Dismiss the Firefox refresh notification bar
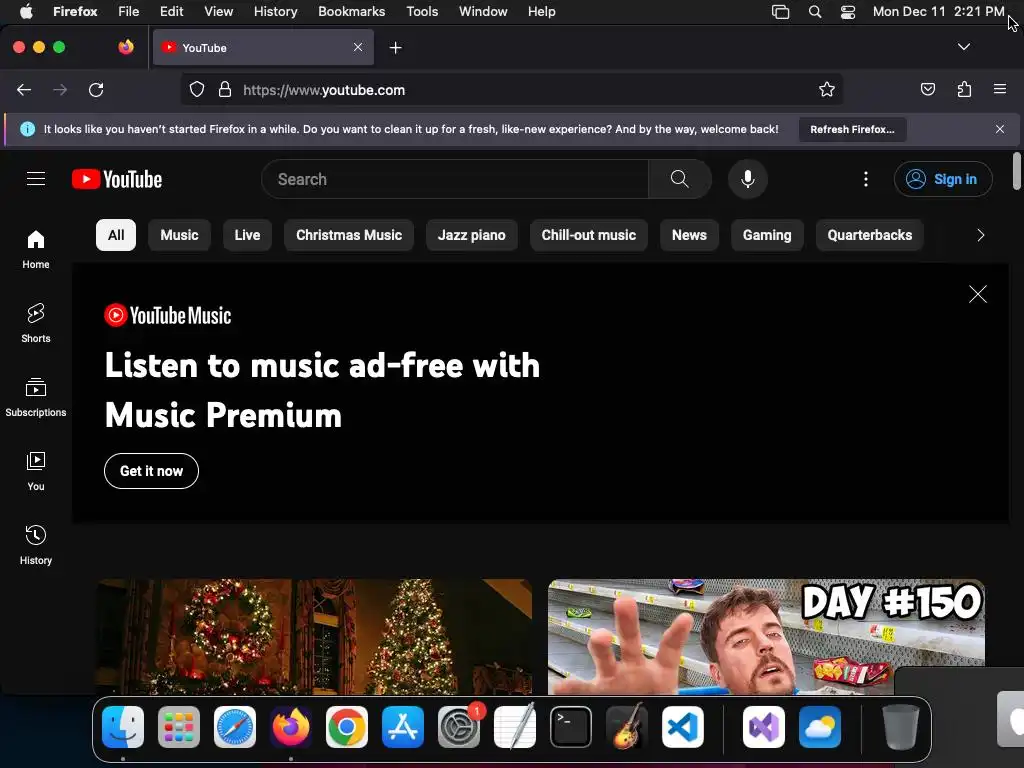This screenshot has width=1024, height=768. pos(1000,129)
